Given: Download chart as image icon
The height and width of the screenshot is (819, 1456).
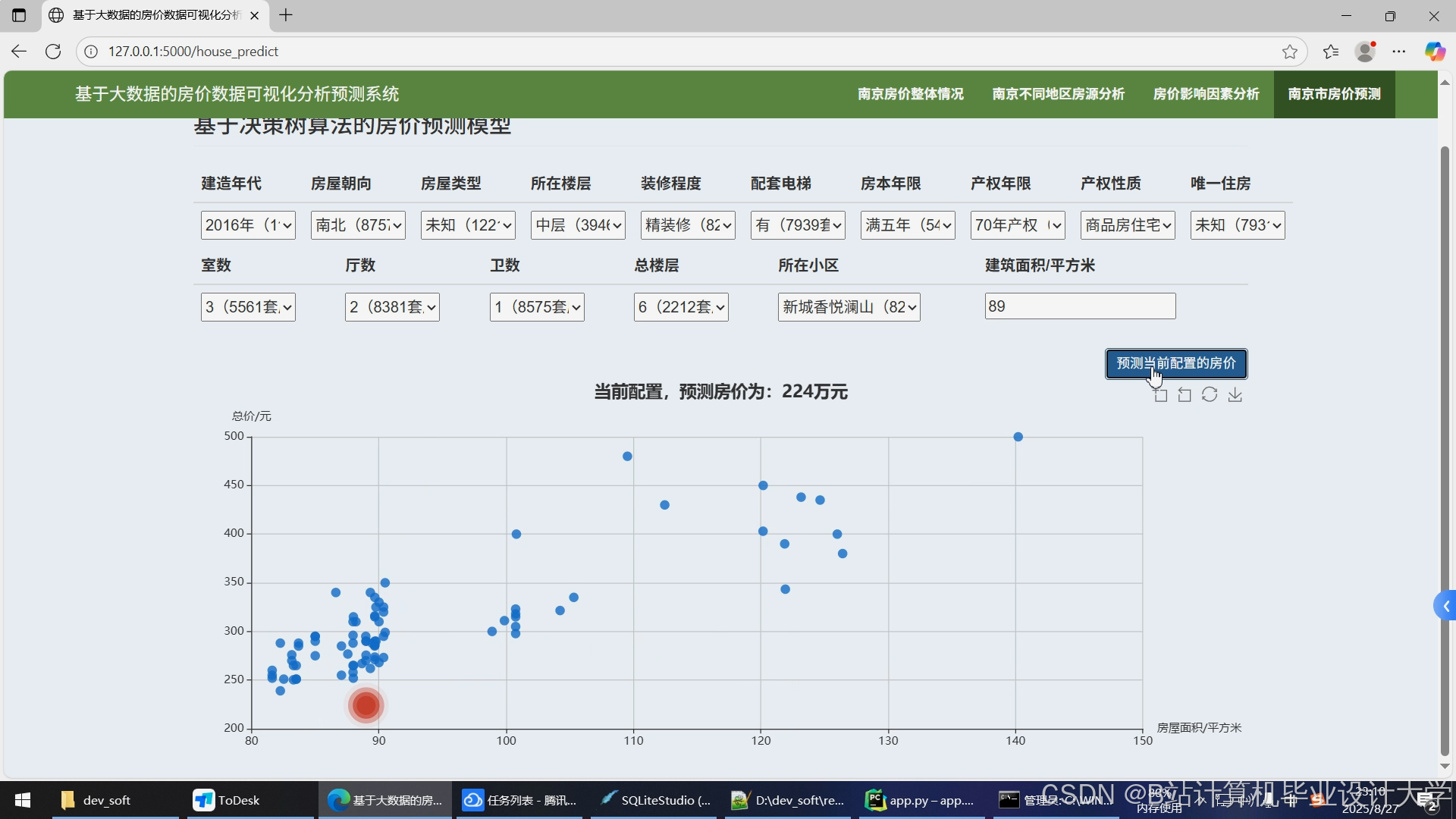Looking at the screenshot, I should [x=1235, y=395].
